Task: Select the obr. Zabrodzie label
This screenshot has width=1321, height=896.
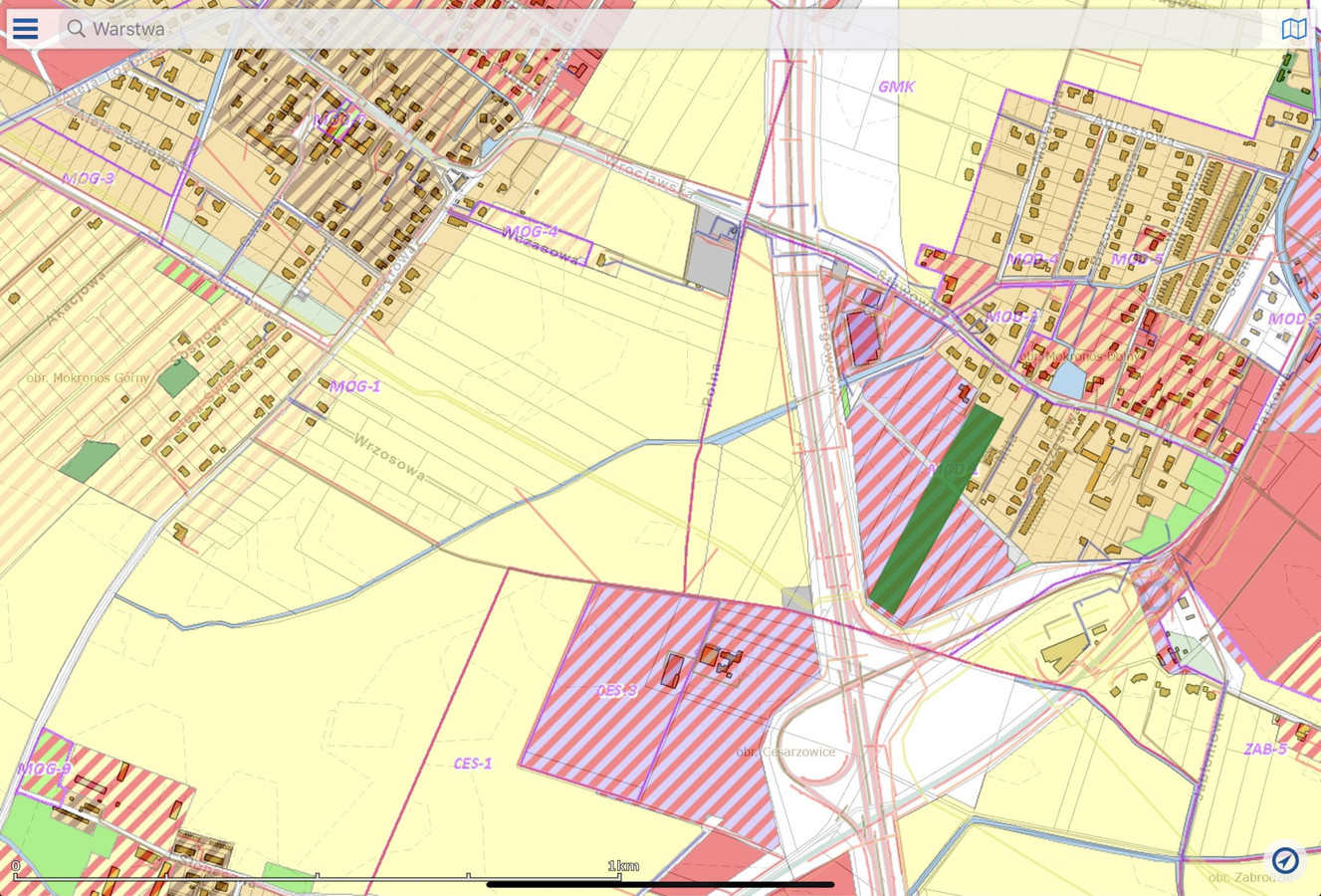Action: tap(1250, 878)
